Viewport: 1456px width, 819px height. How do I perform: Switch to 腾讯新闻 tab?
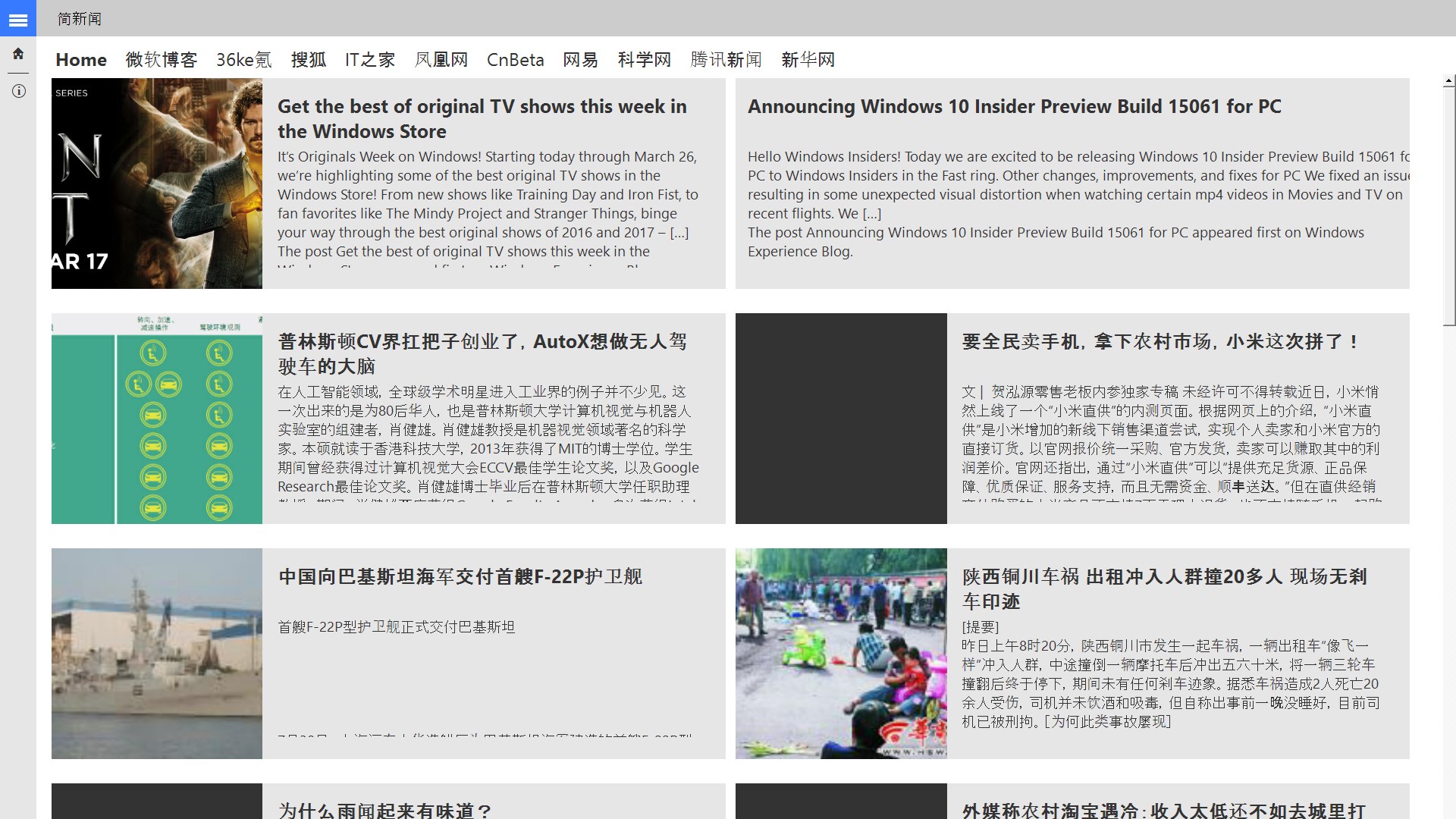click(x=726, y=60)
